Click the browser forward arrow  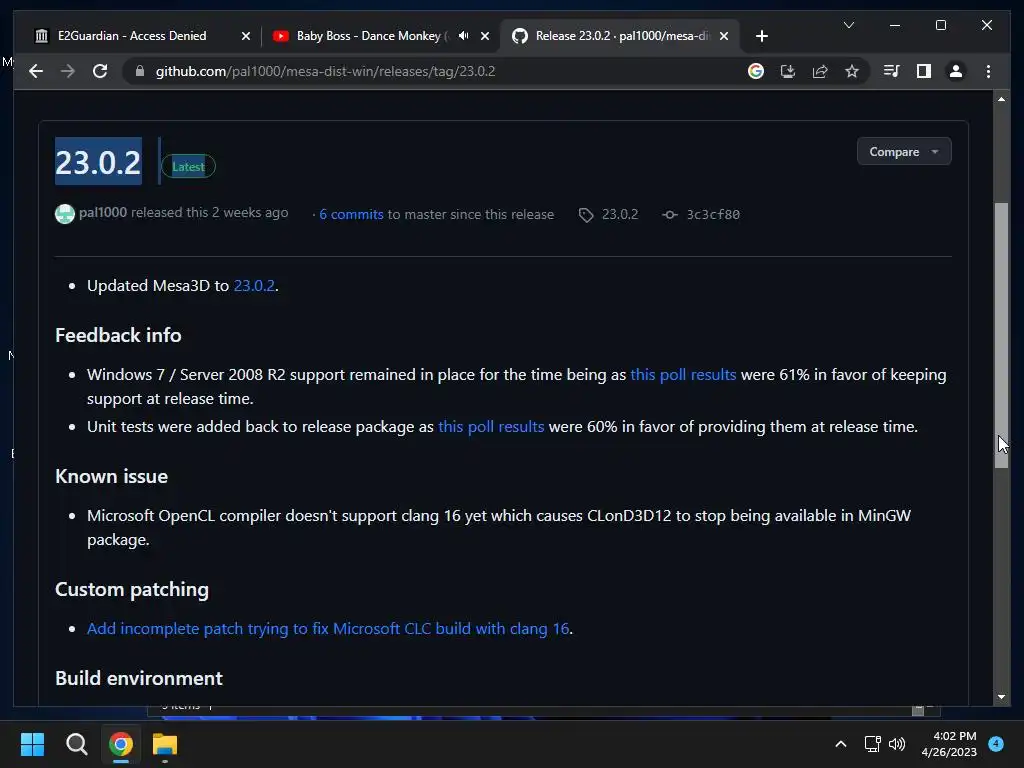click(x=68, y=71)
